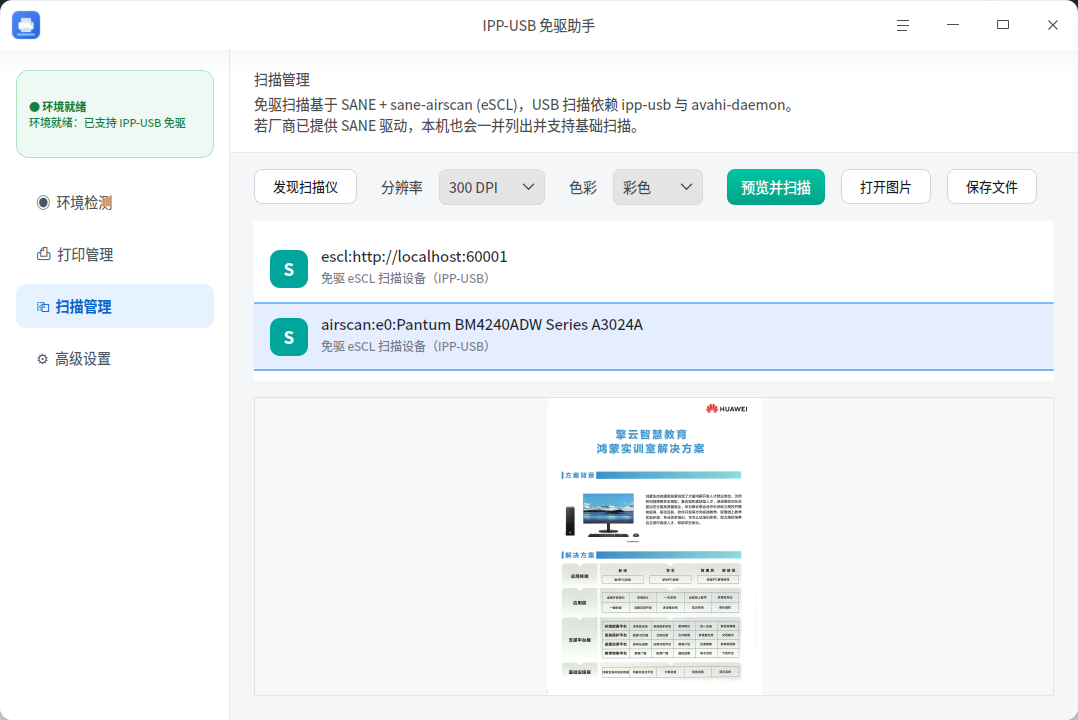The width and height of the screenshot is (1078, 720).
Task: Click the 扫描管理 page heading
Action: click(x=282, y=80)
